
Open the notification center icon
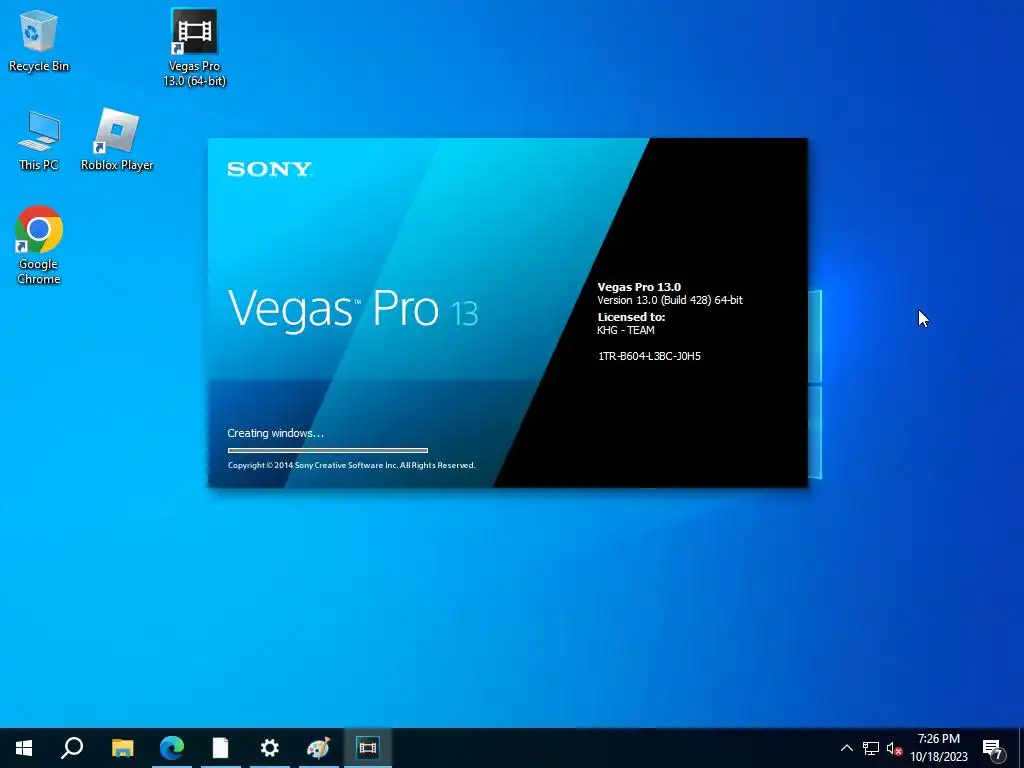[x=993, y=749]
